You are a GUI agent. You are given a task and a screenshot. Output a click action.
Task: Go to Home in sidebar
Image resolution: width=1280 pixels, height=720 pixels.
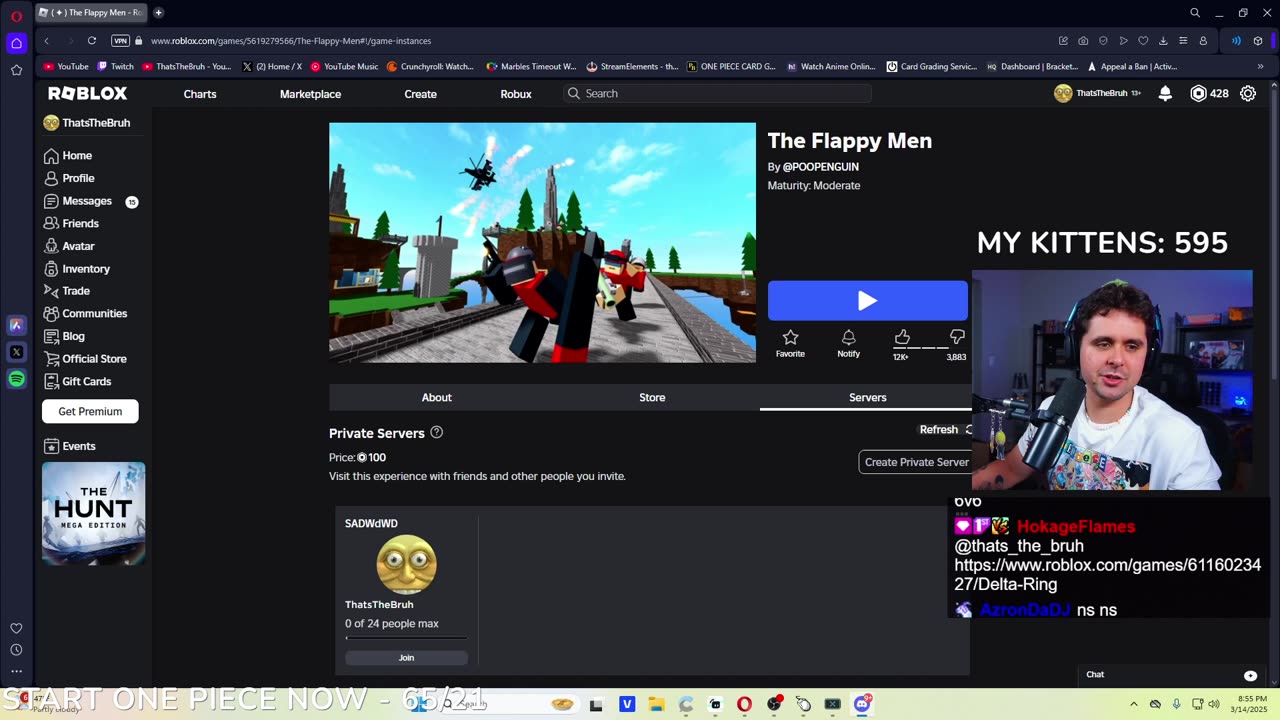(68, 156)
